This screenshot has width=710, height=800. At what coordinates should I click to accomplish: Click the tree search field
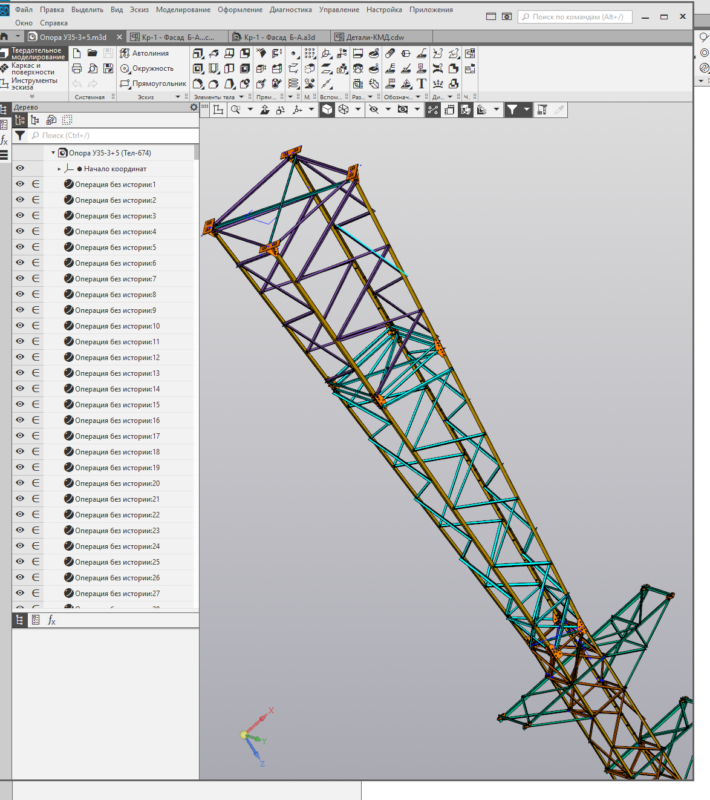coord(110,135)
